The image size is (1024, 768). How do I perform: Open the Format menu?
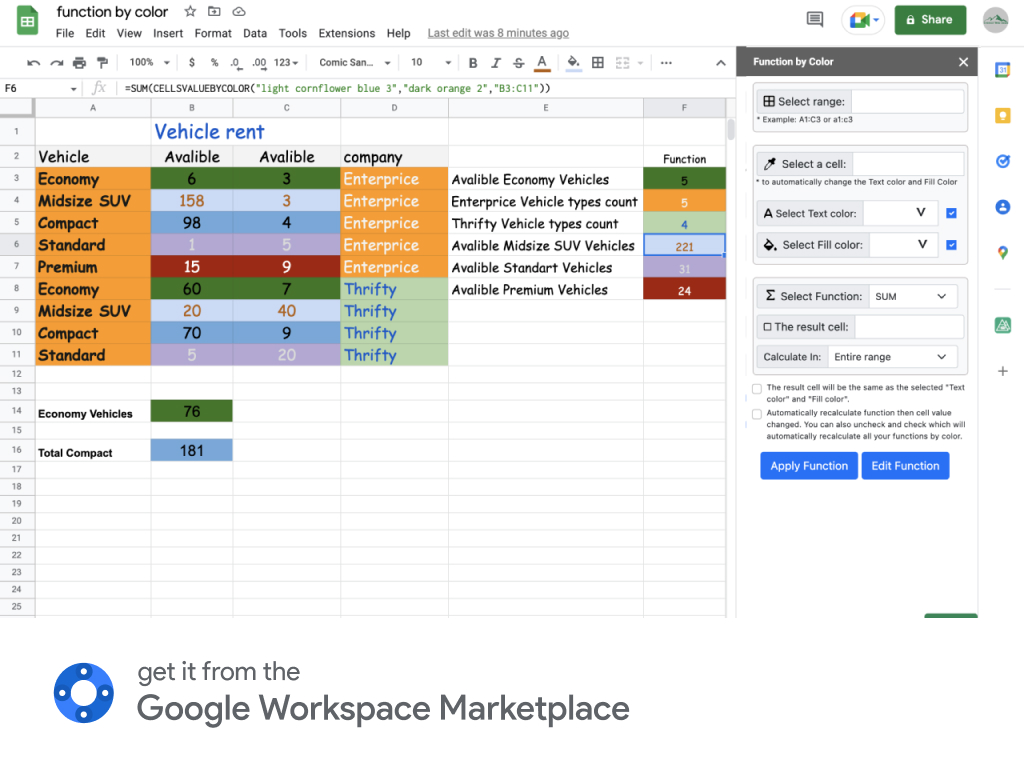pyautogui.click(x=213, y=33)
